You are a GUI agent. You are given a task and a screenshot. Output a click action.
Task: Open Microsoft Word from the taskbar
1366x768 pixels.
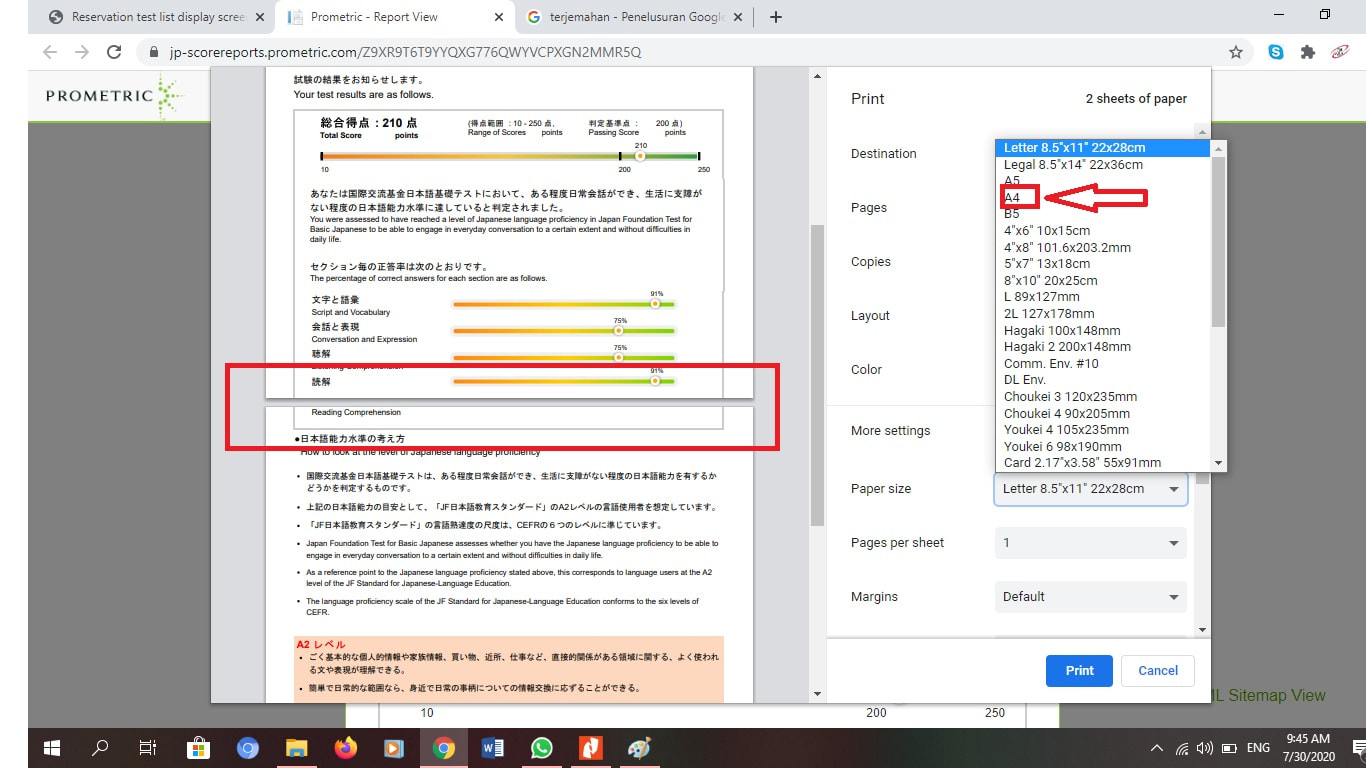point(493,748)
